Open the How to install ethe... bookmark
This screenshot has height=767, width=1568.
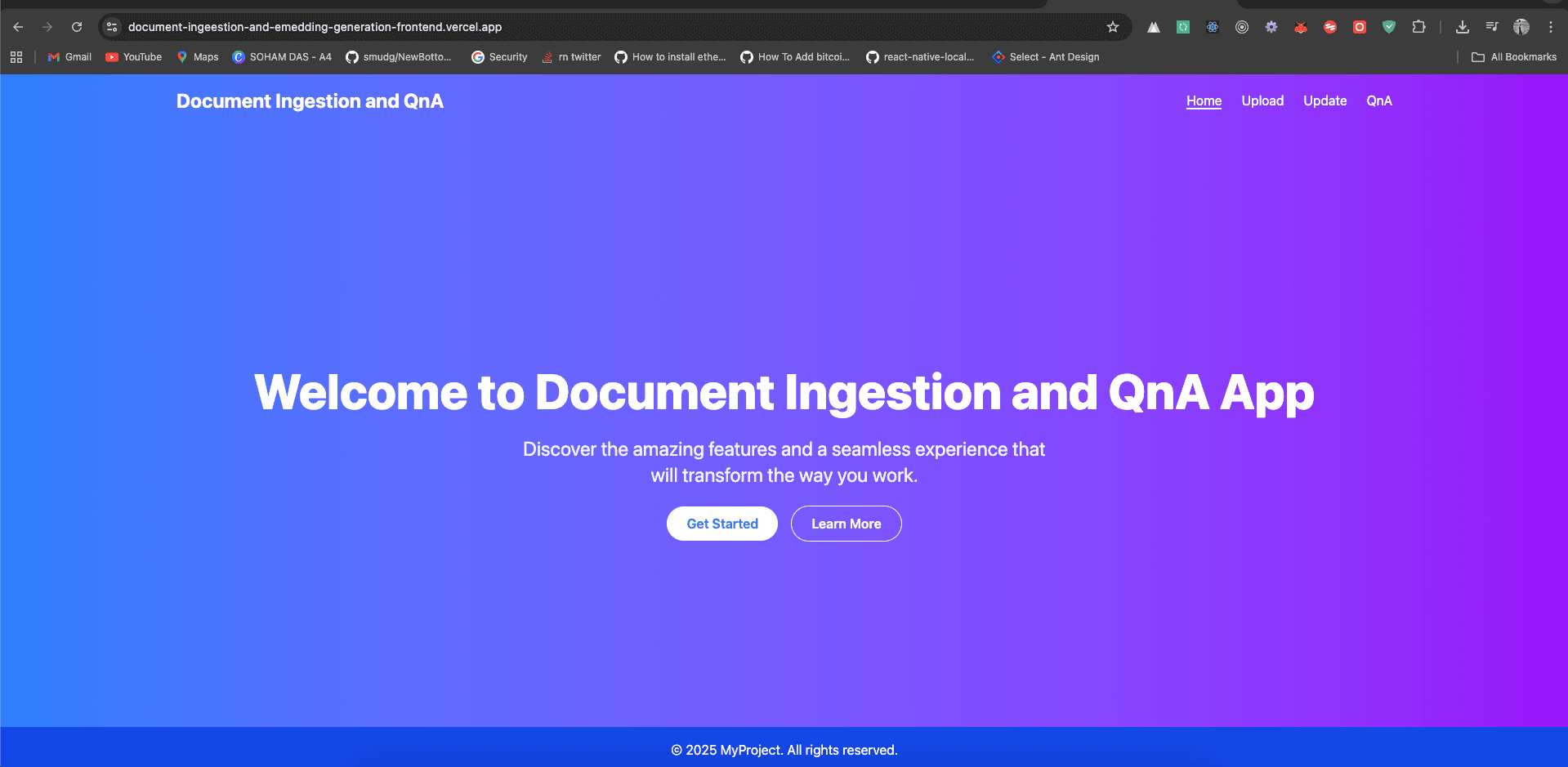click(670, 57)
